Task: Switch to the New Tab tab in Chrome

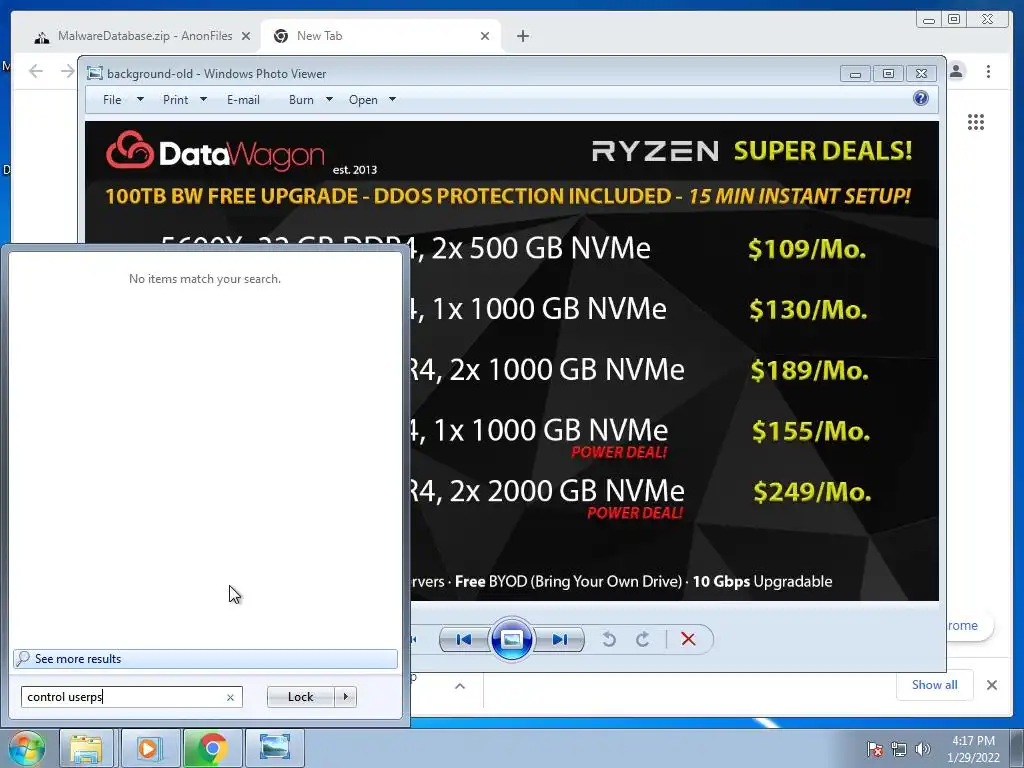Action: [x=379, y=36]
